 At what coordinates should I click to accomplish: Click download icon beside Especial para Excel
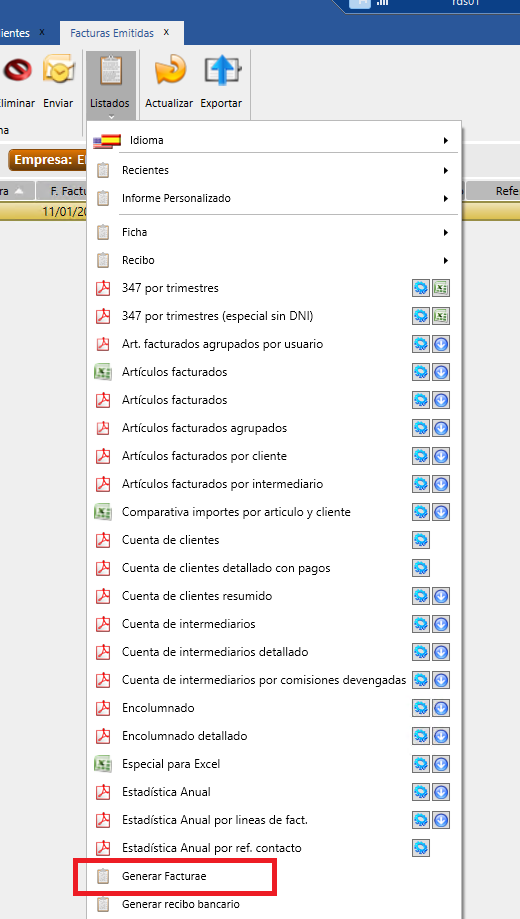pos(441,764)
